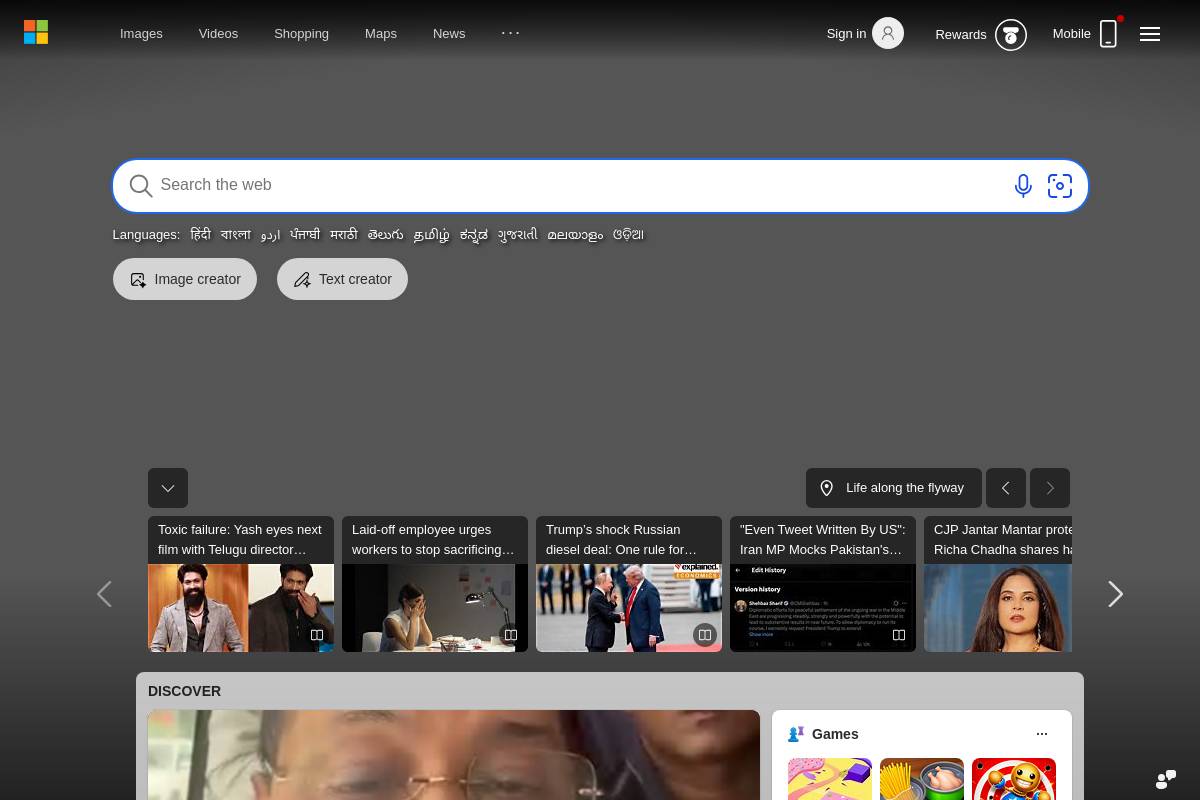Open visual search camera icon
This screenshot has height=800, width=1200.
click(x=1060, y=186)
